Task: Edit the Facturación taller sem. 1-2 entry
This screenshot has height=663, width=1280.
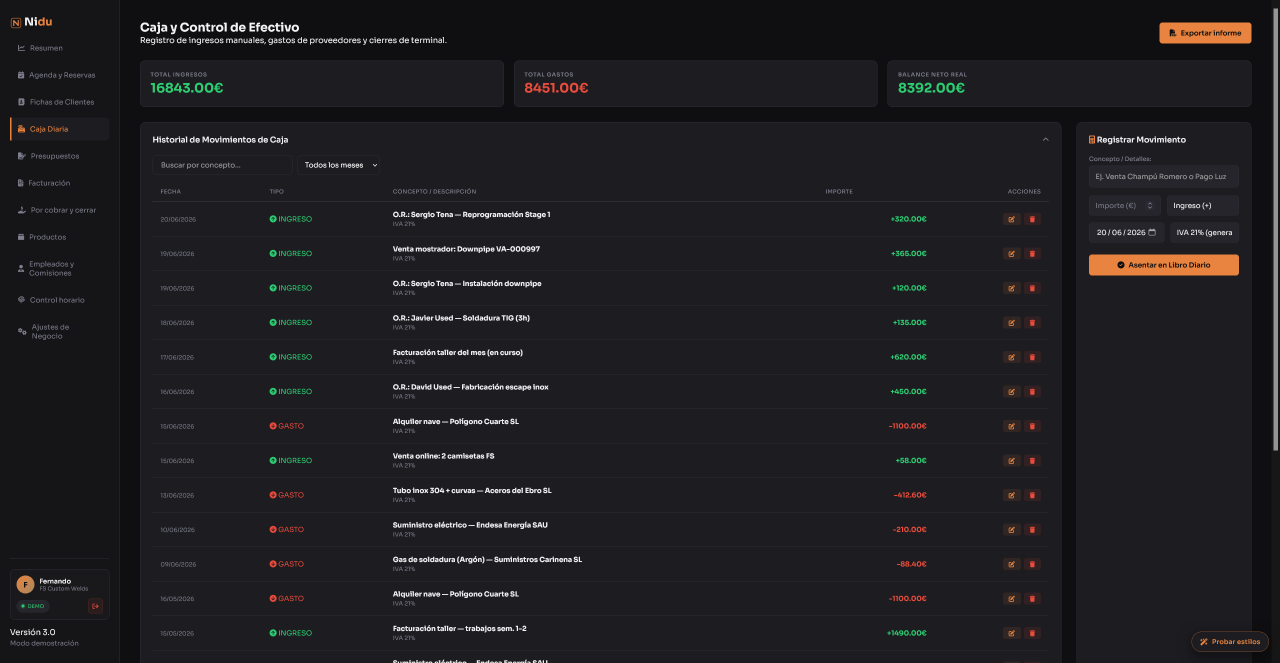Action: (1012, 633)
